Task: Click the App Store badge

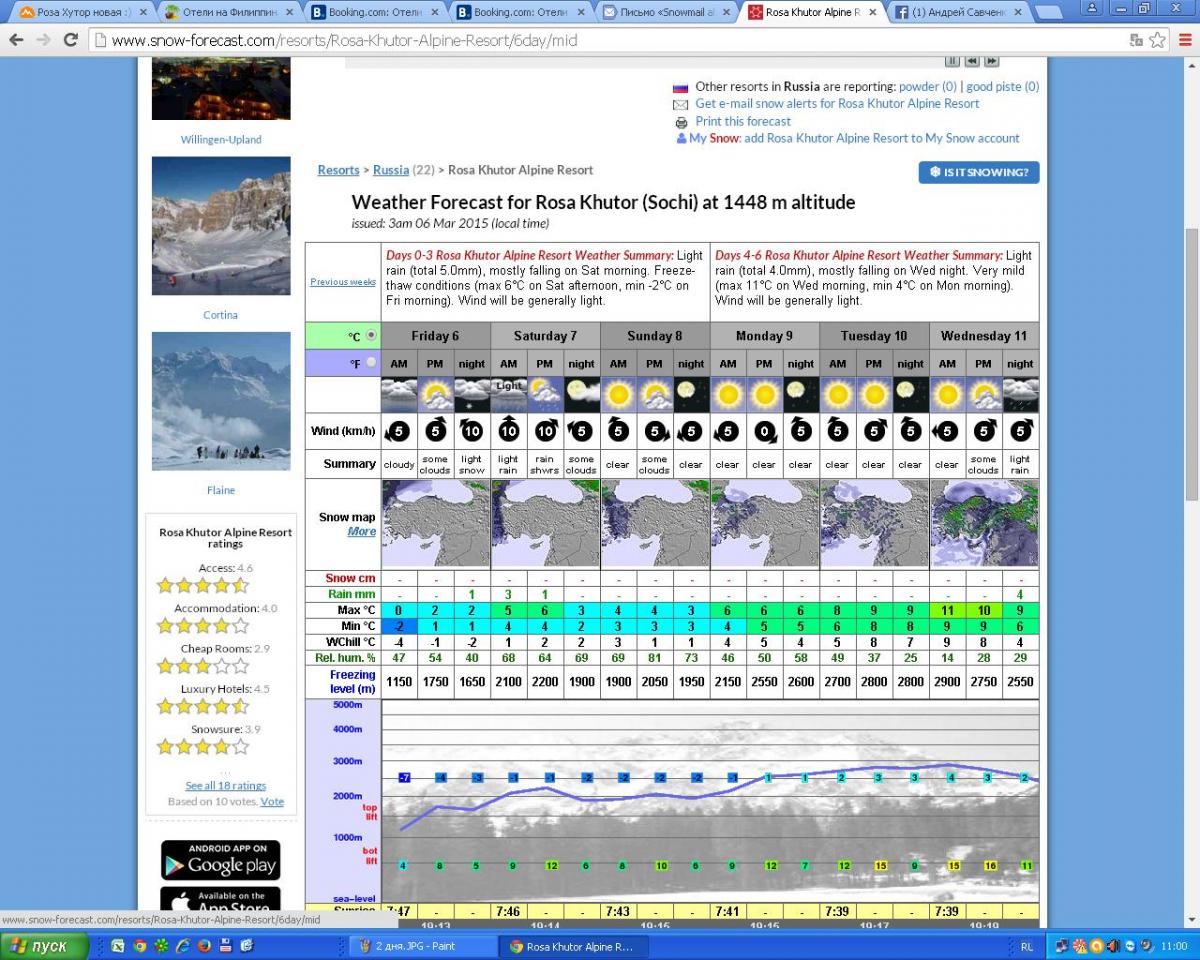Action: (x=220, y=899)
